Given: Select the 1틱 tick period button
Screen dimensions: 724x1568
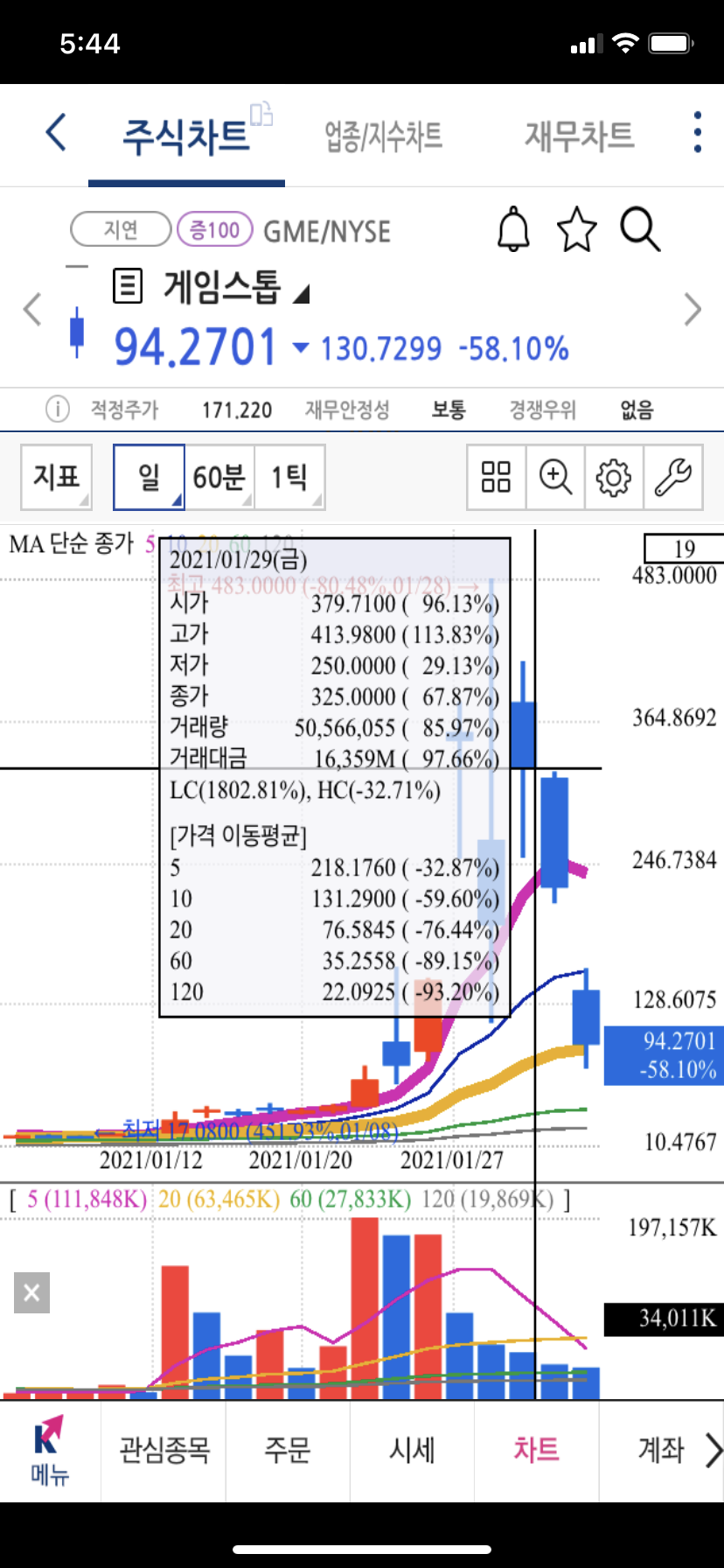Looking at the screenshot, I should pos(289,477).
